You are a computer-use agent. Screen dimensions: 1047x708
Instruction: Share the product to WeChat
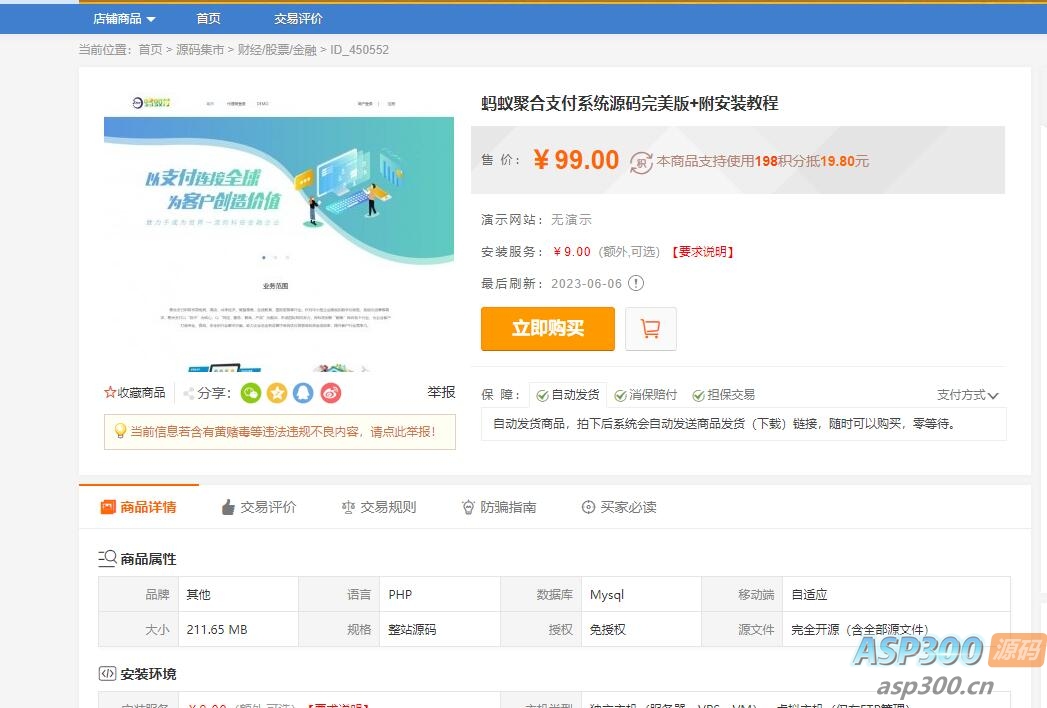[250, 393]
